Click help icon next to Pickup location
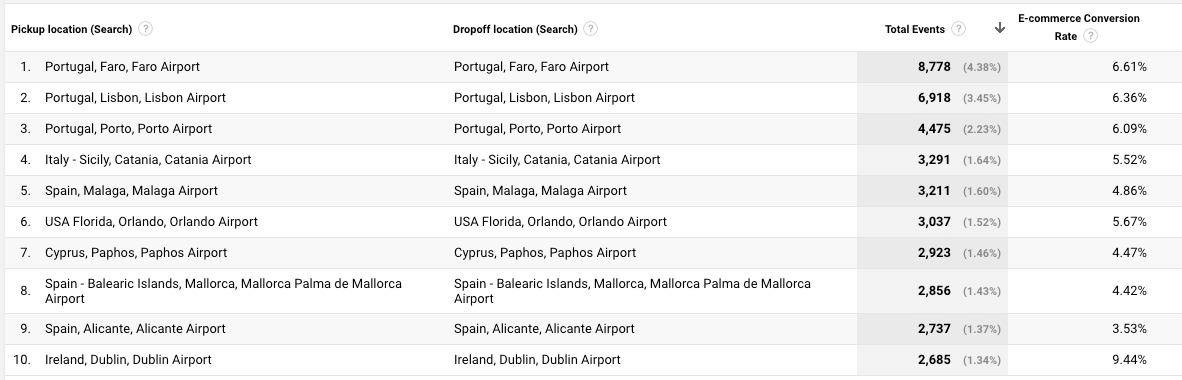This screenshot has height=380, width=1182. [x=145, y=29]
